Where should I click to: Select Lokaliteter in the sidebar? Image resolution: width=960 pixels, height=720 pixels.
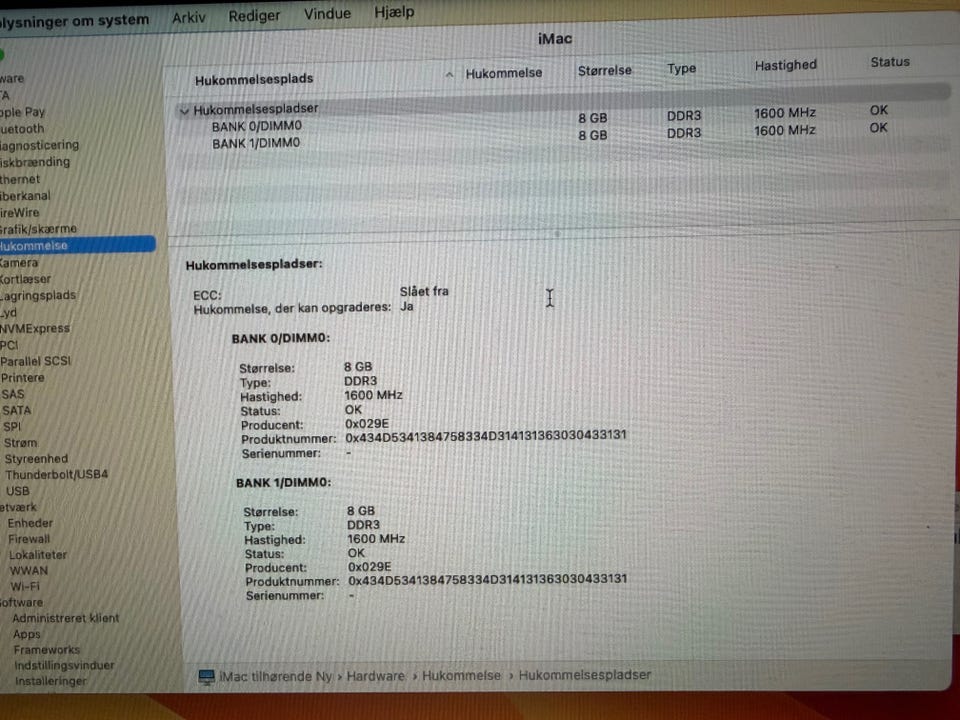[38, 555]
